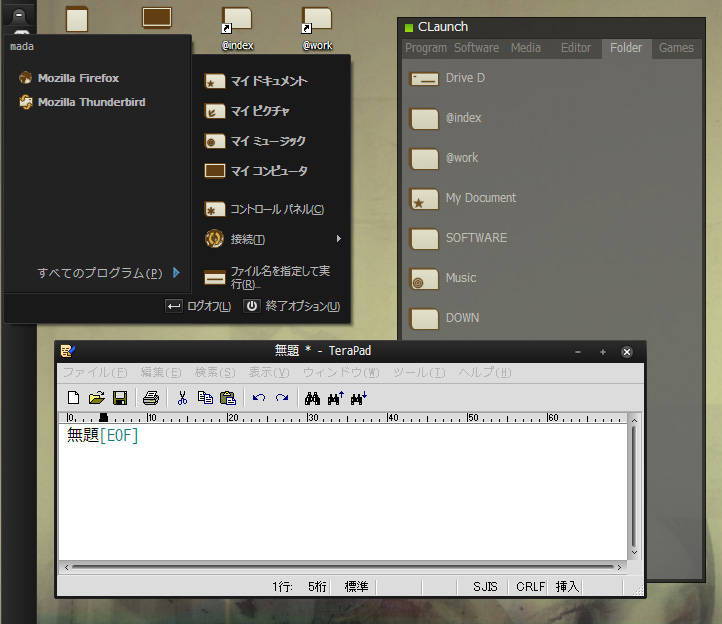The width and height of the screenshot is (722, 624).
Task: Expand すべてのプログラム in the start menu
Action: pyautogui.click(x=109, y=273)
